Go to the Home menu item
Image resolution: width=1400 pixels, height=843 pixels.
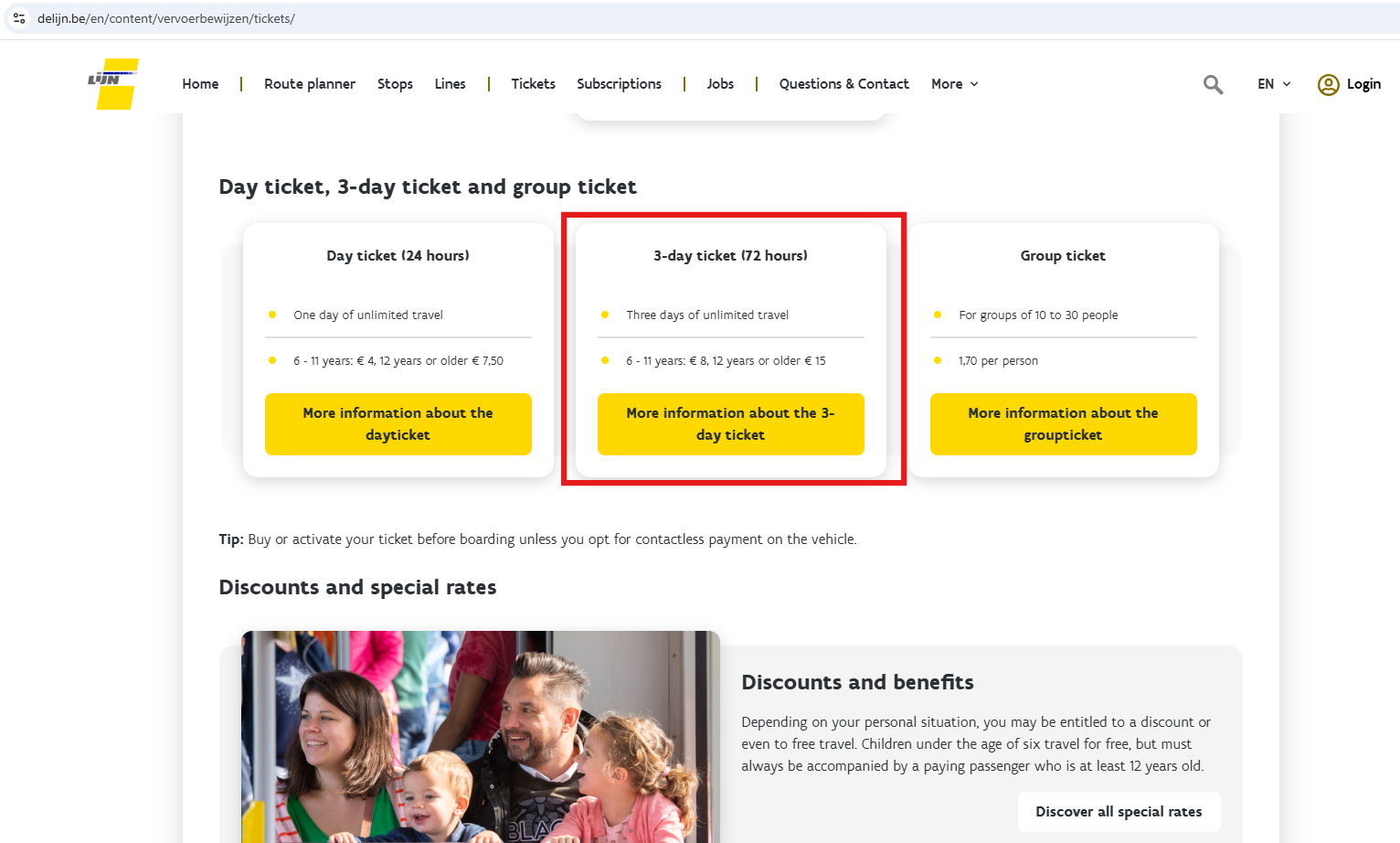click(200, 84)
